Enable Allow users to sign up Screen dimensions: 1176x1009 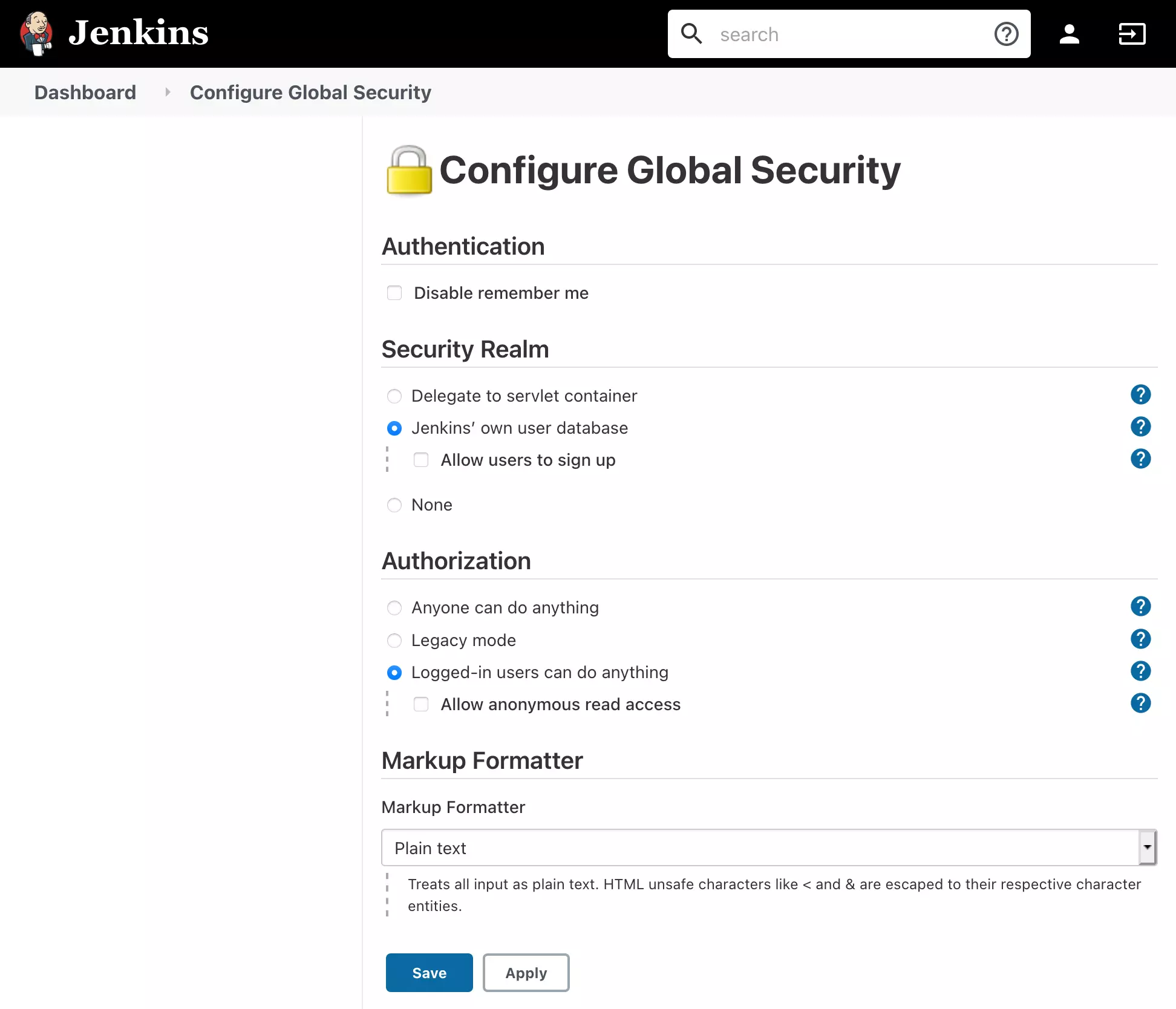421,460
